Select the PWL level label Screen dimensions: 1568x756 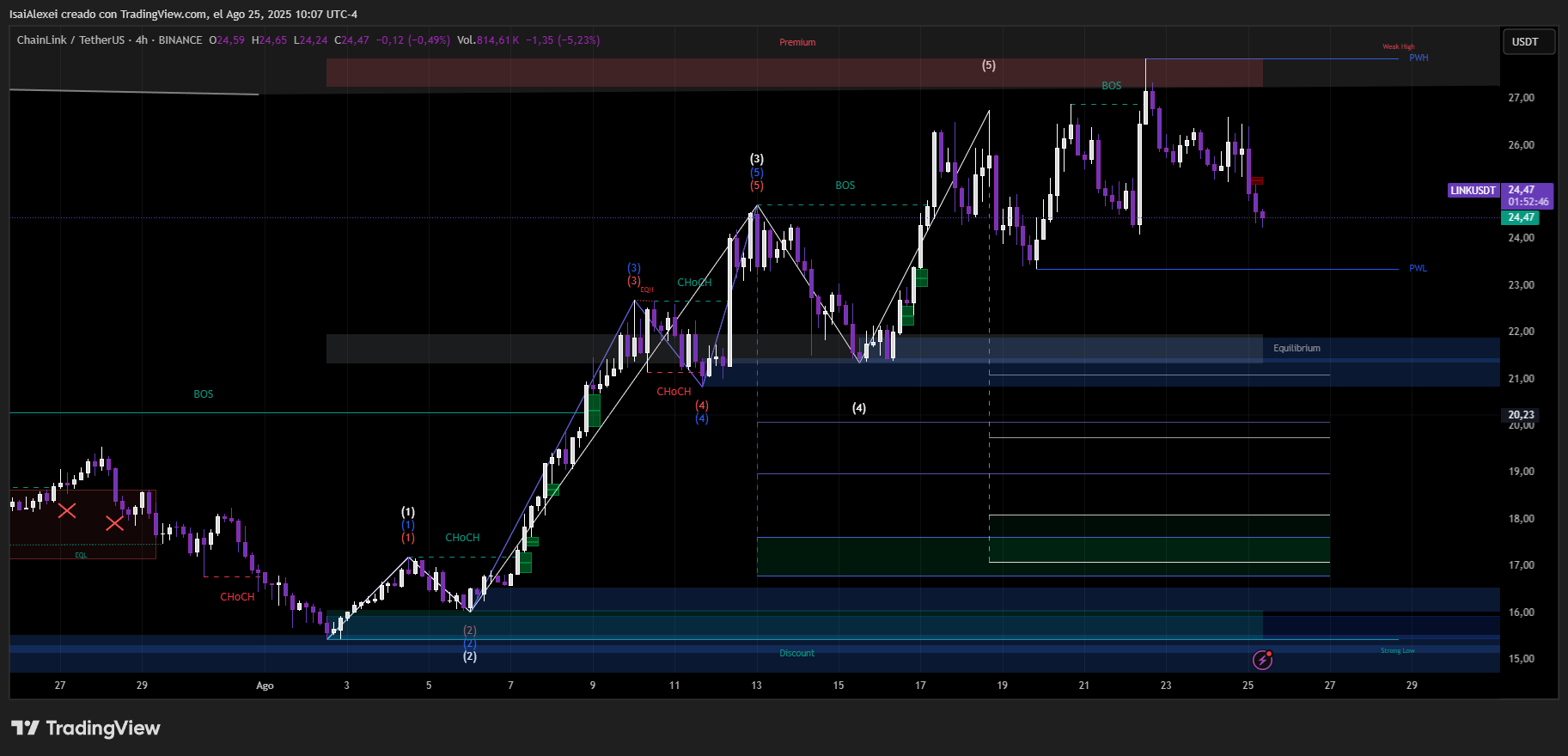[1418, 269]
